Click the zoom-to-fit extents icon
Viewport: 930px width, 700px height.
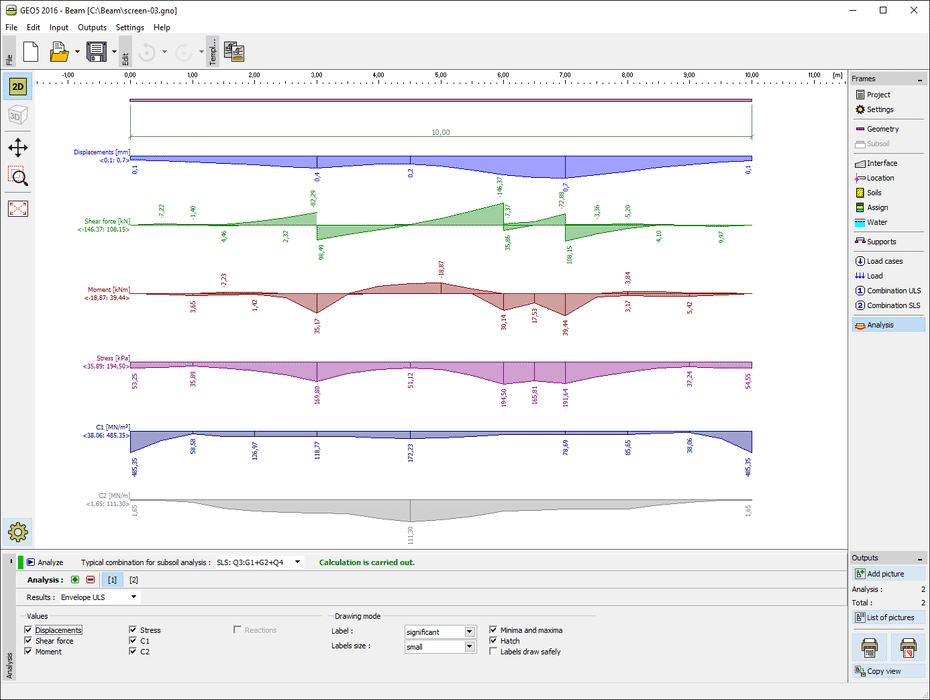point(18,208)
